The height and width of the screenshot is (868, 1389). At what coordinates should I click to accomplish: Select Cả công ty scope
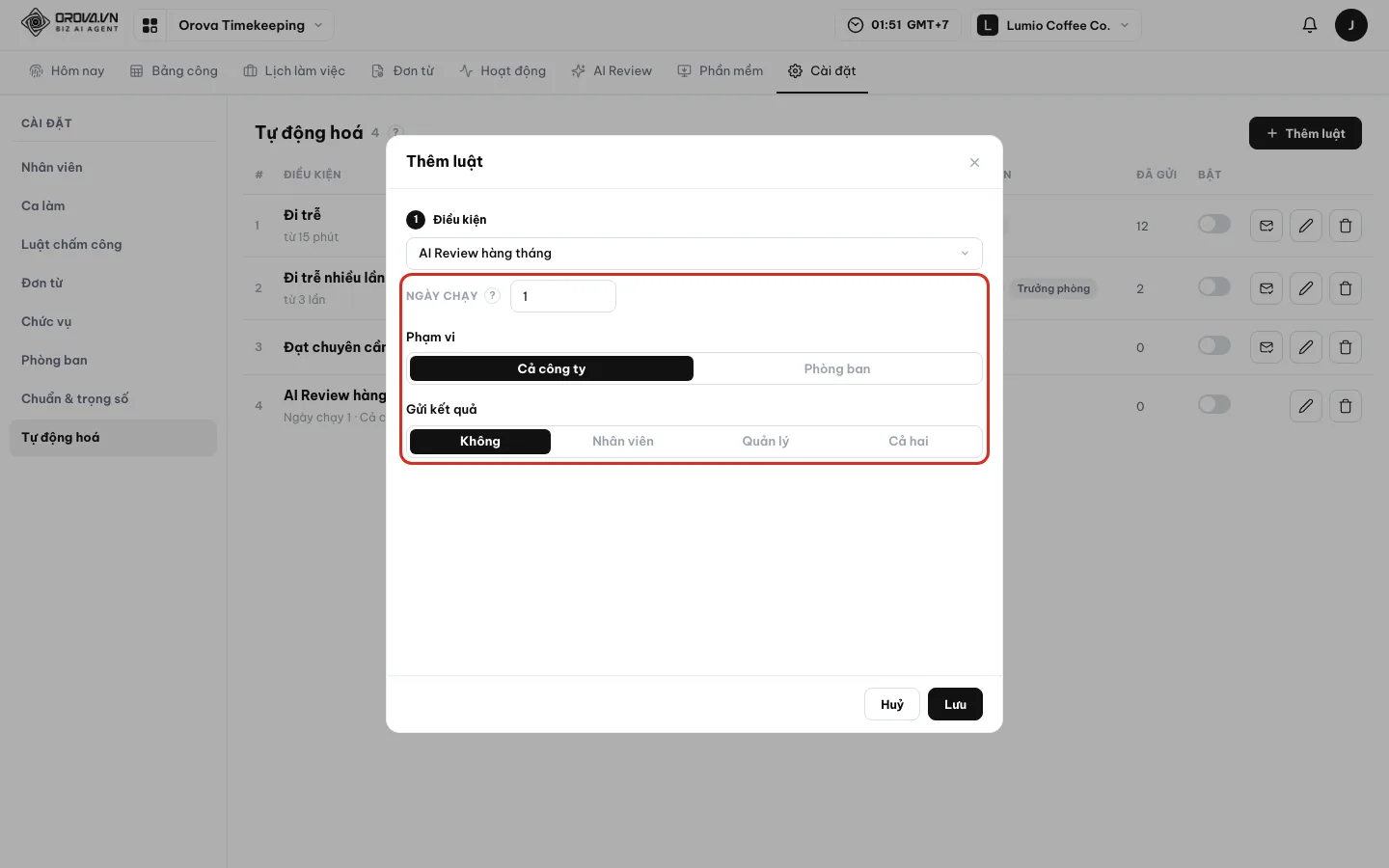point(552,368)
